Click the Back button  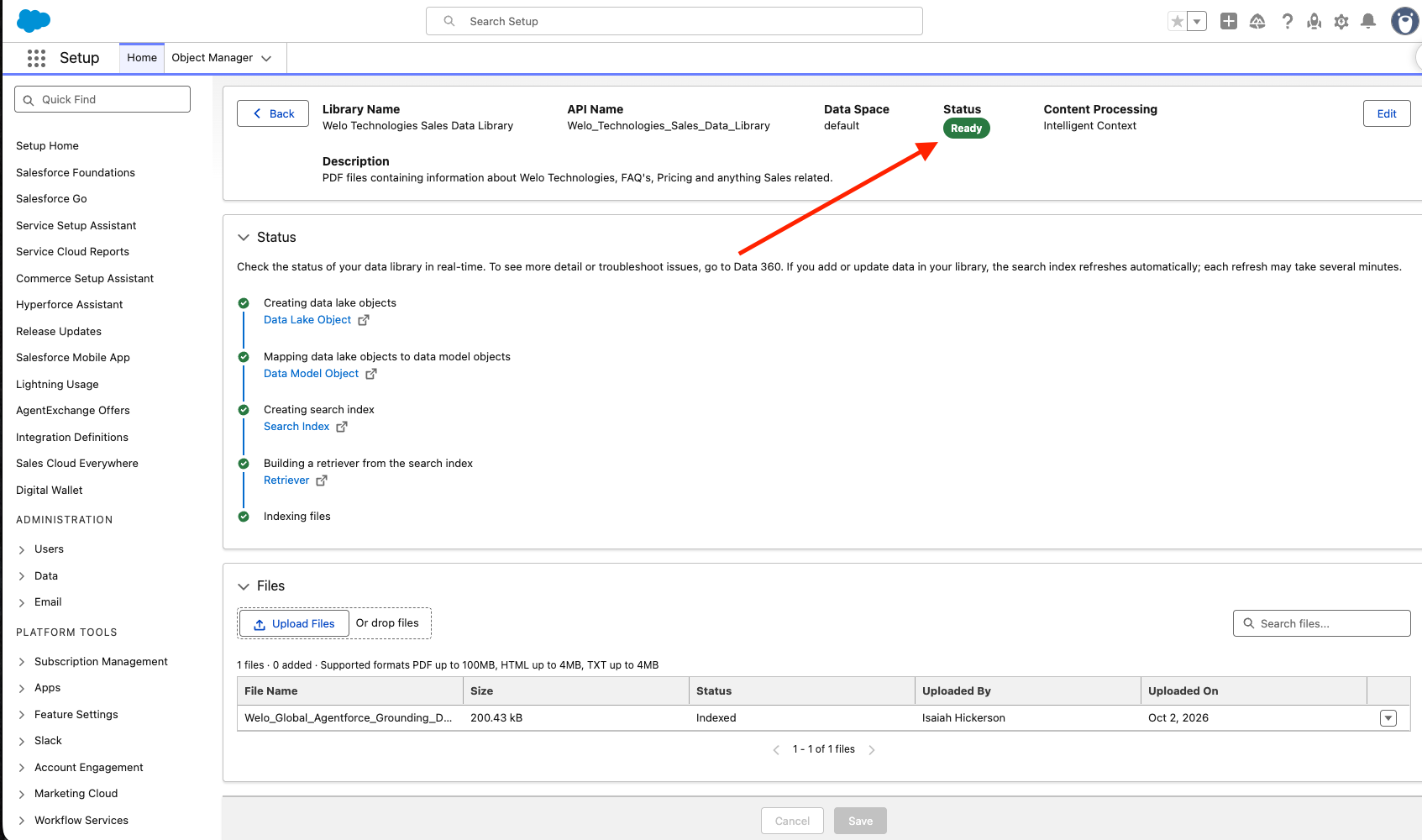(273, 113)
